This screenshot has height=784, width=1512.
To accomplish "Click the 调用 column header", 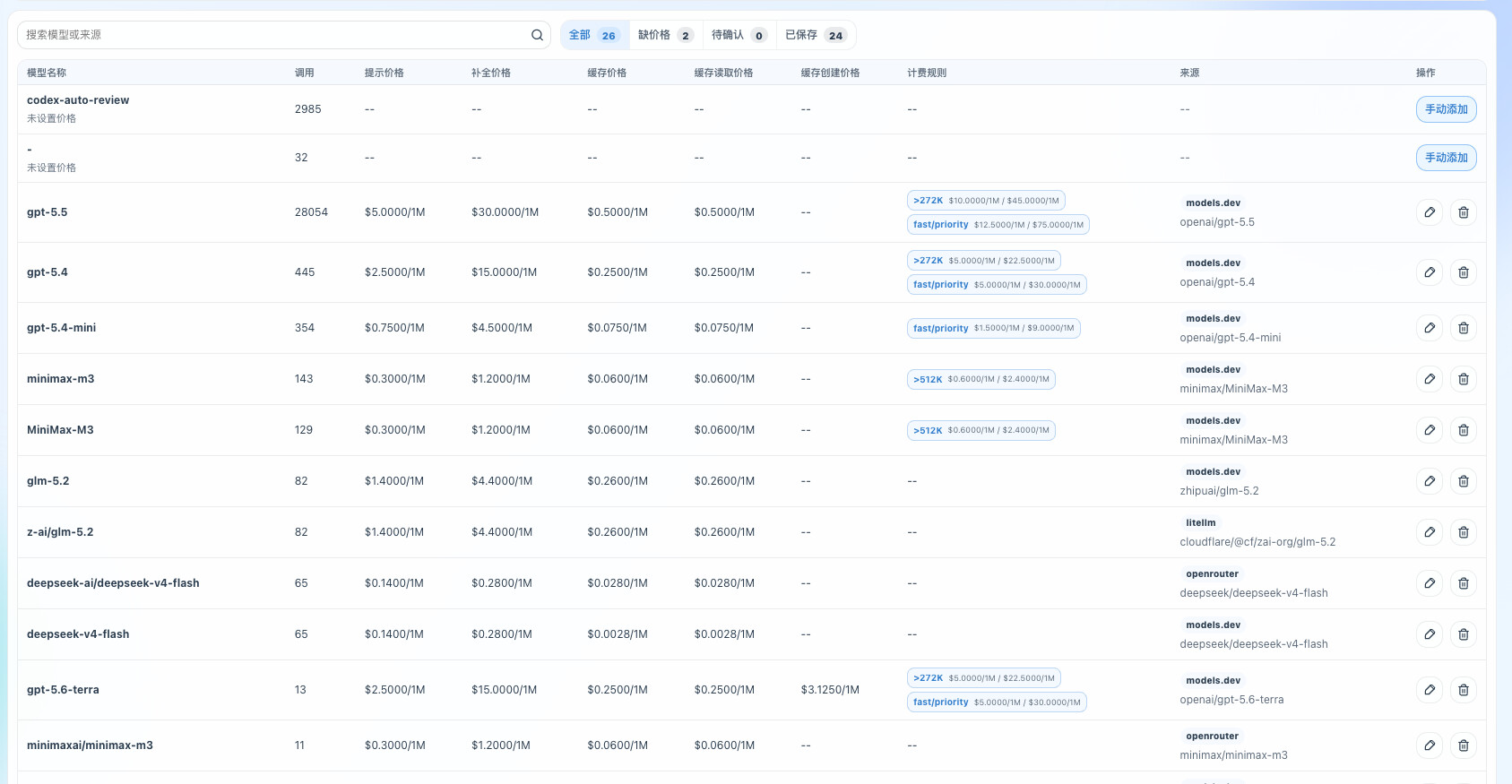I will (x=305, y=73).
